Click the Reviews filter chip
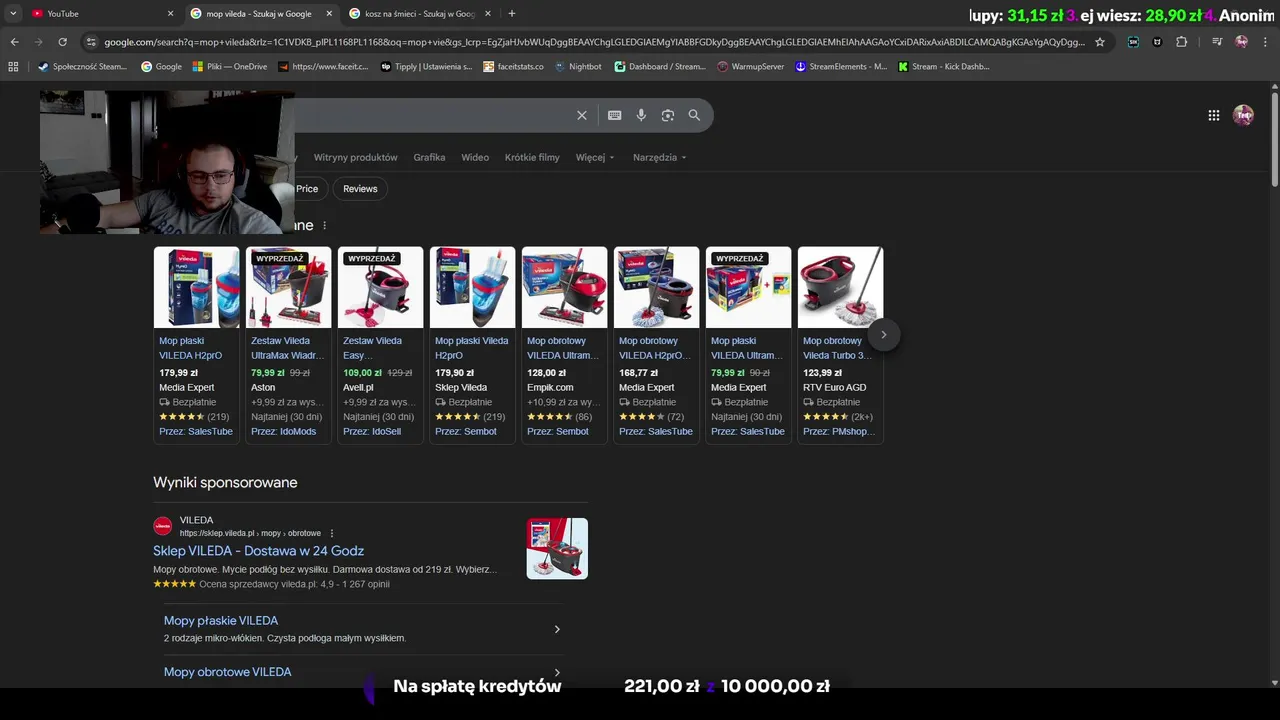Viewport: 1280px width, 720px height. [360, 189]
